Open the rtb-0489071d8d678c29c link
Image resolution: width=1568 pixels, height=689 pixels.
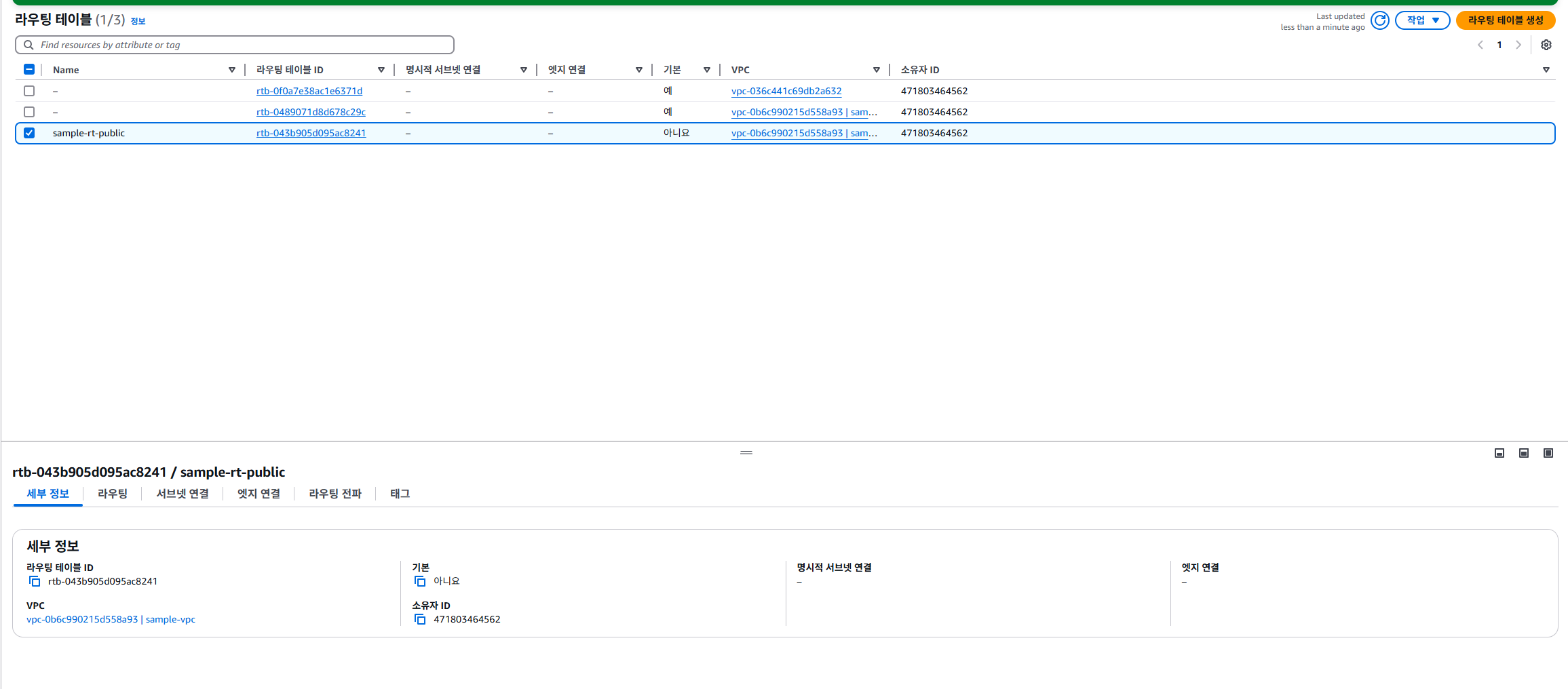tap(311, 112)
